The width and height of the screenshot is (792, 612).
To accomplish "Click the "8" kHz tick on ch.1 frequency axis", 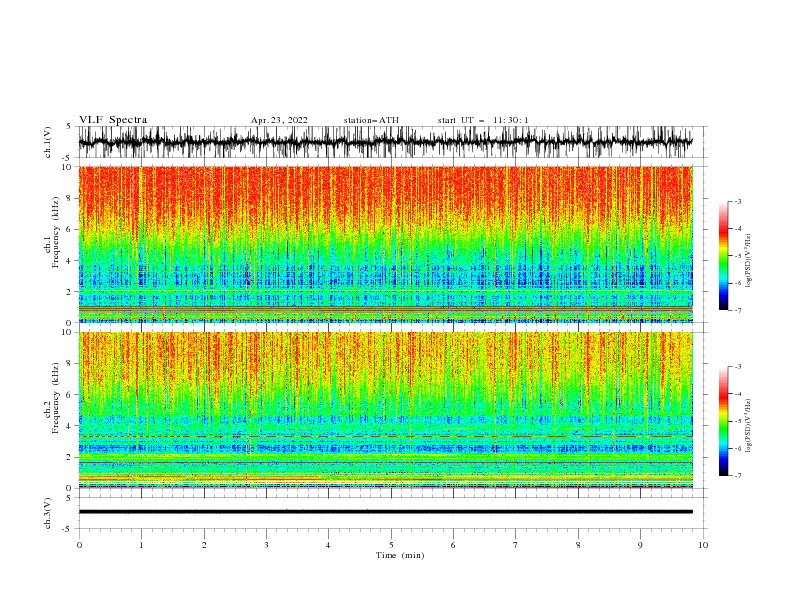I will tap(70, 198).
